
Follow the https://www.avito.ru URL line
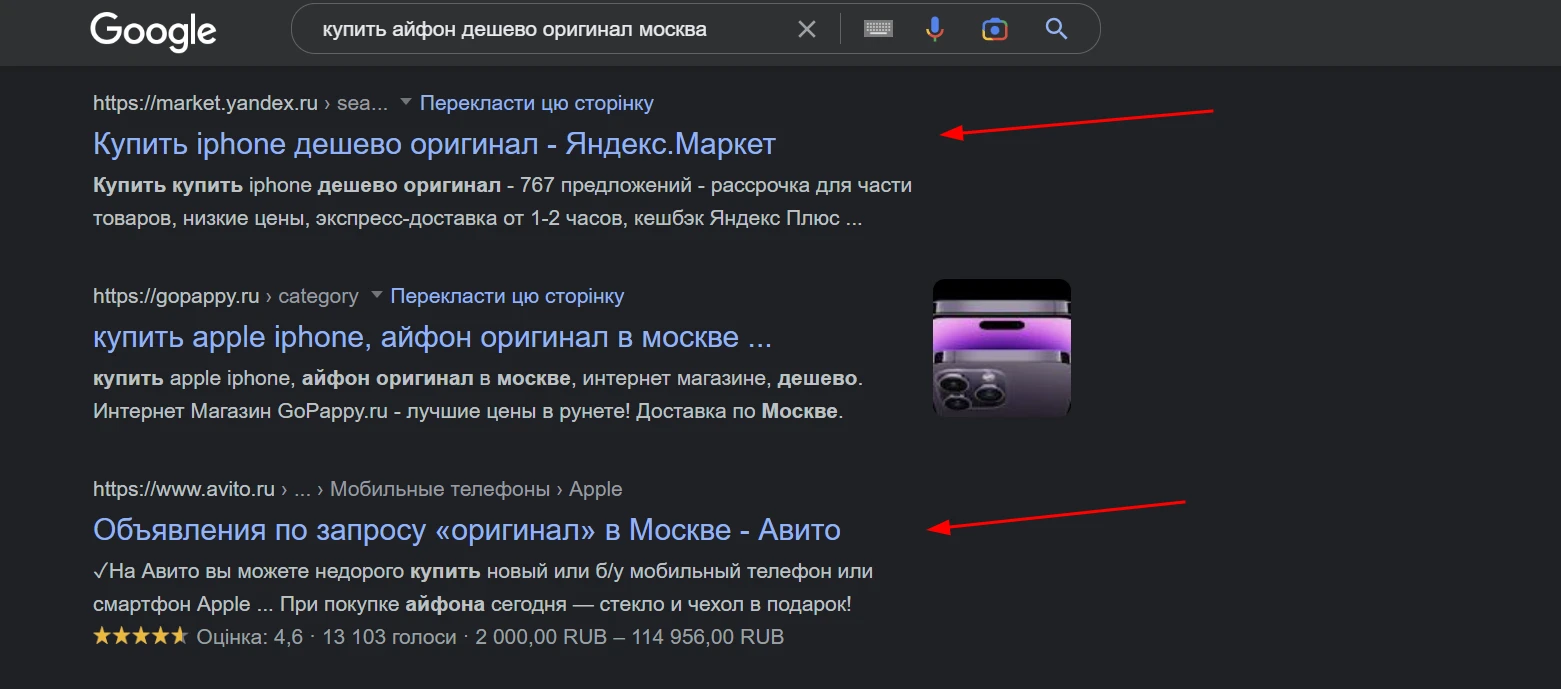coord(184,489)
